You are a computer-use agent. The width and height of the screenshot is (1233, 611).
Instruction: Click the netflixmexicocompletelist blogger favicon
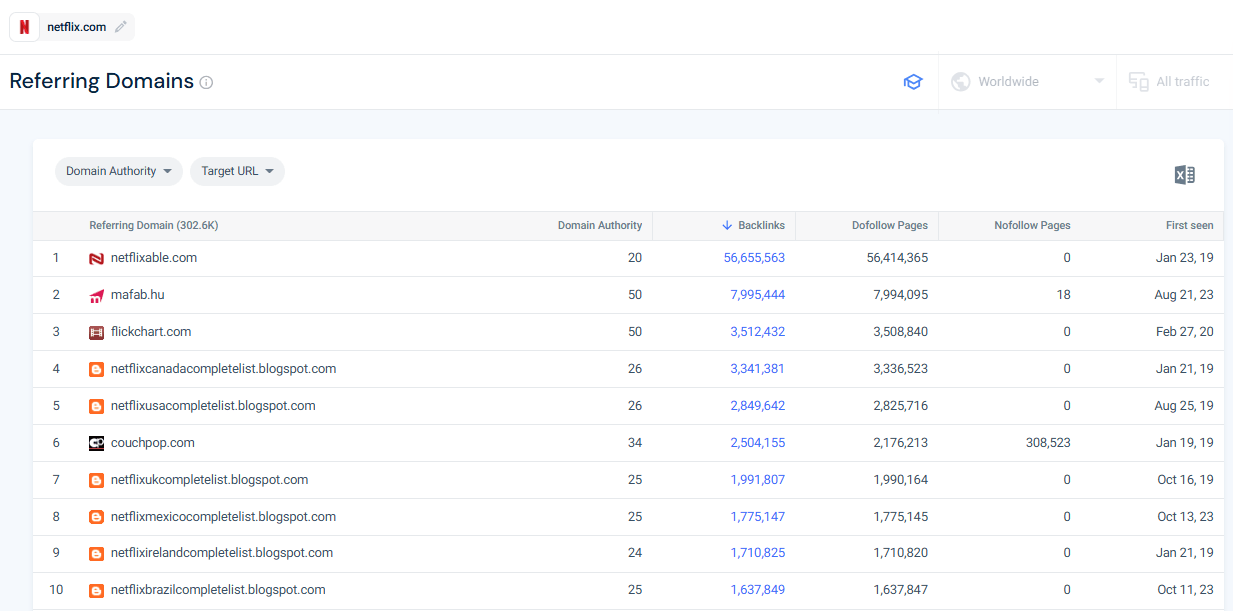click(x=96, y=517)
